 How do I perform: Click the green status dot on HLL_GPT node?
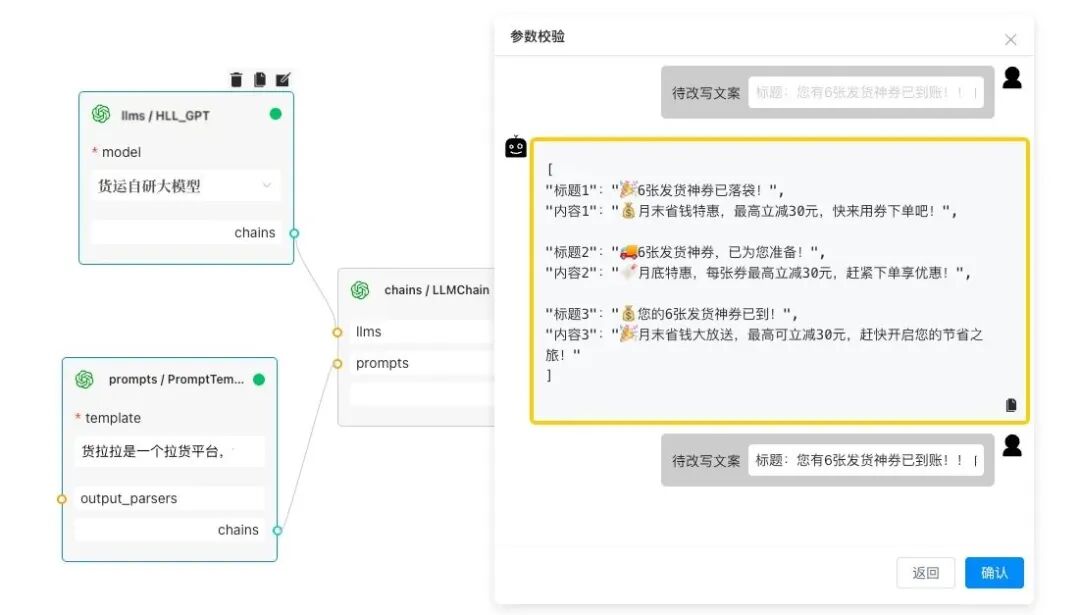coord(276,114)
